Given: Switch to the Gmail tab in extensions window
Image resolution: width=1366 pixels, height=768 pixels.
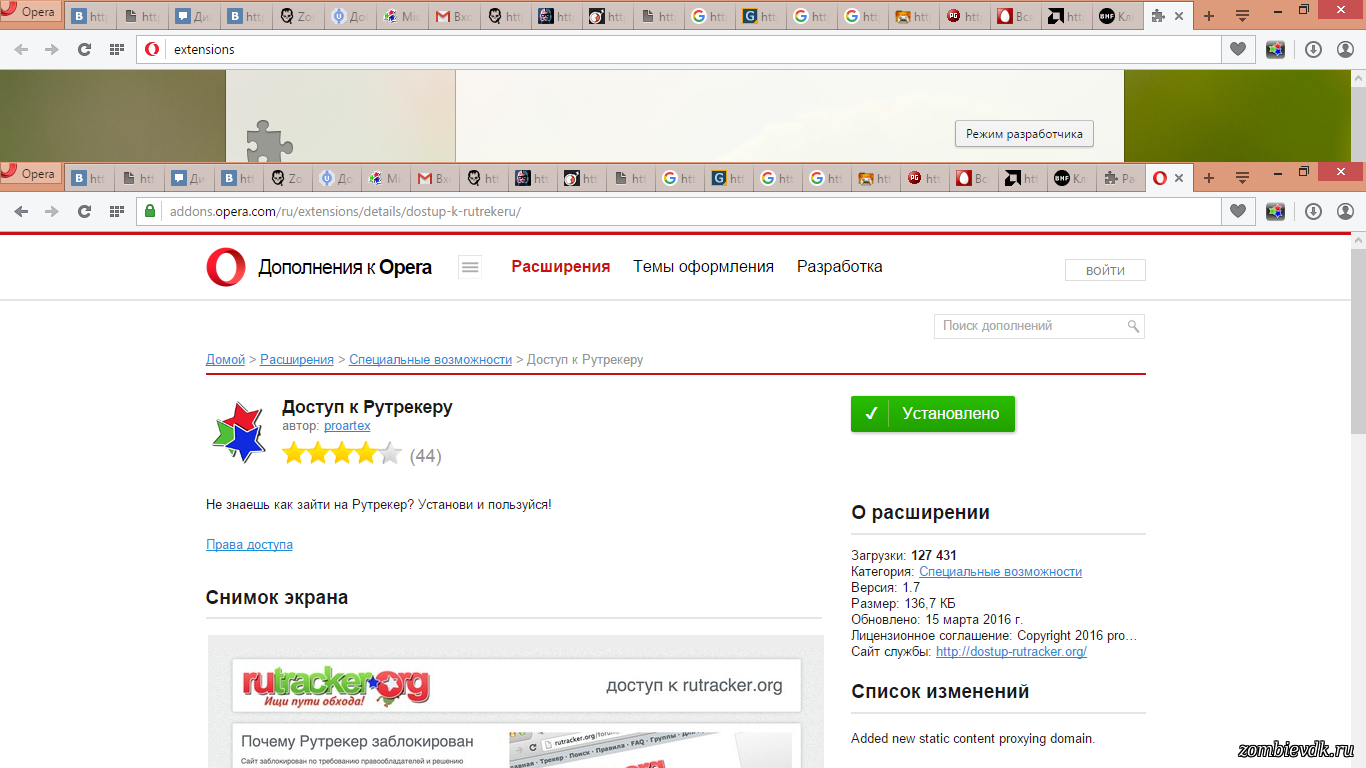Looking at the screenshot, I should point(453,16).
